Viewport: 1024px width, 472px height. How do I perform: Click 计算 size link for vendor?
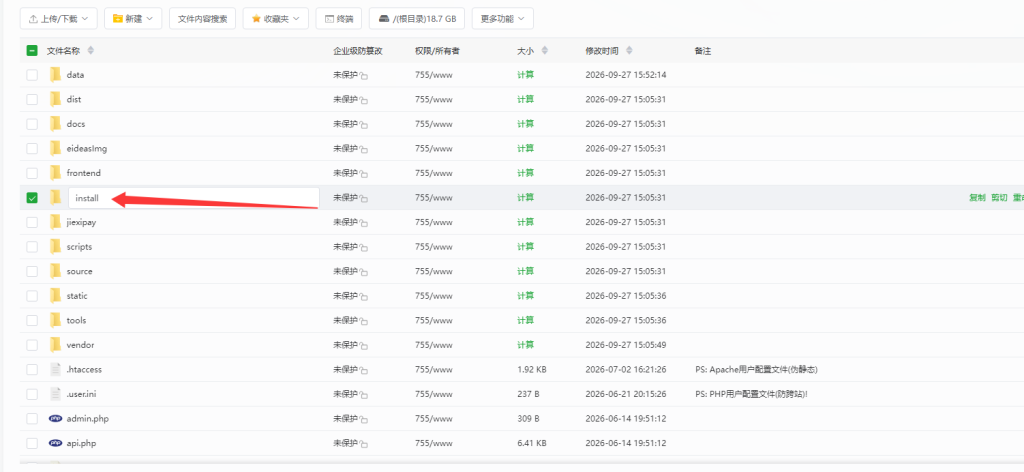coord(526,345)
